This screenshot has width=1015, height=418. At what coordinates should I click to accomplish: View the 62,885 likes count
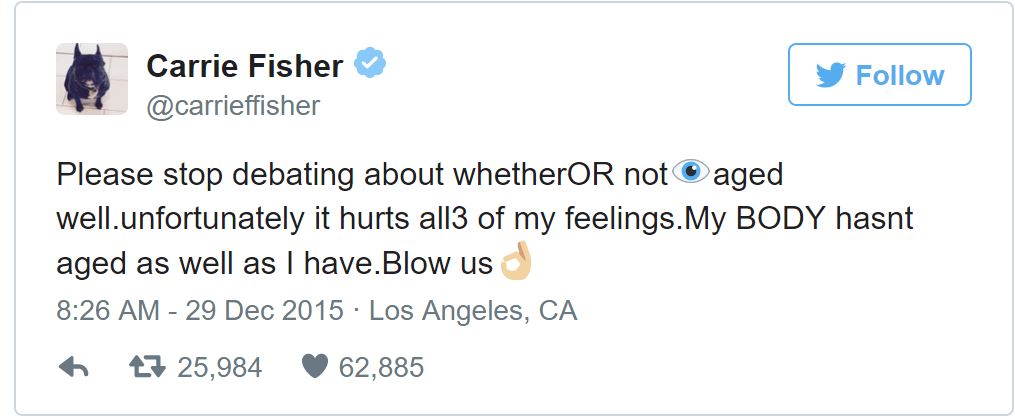pyautogui.click(x=381, y=368)
